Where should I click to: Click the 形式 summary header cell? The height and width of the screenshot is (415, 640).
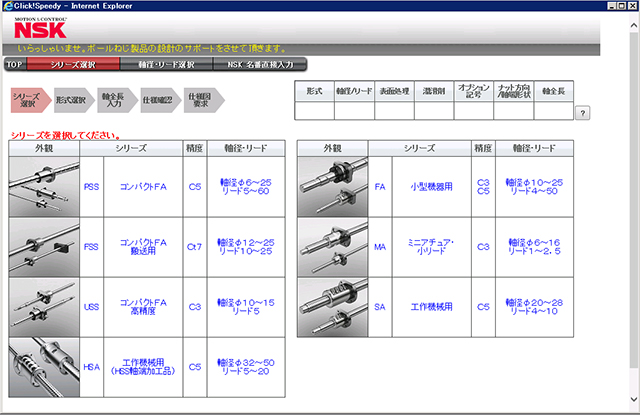pos(314,91)
